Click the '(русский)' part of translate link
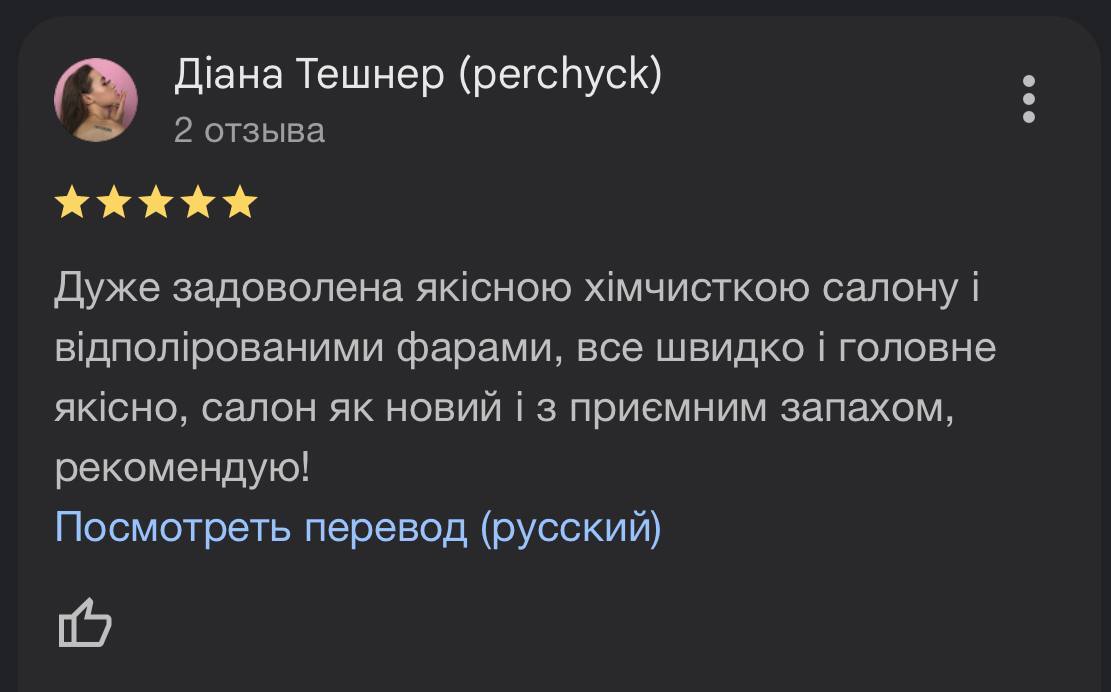This screenshot has width=1111, height=692. [571, 528]
